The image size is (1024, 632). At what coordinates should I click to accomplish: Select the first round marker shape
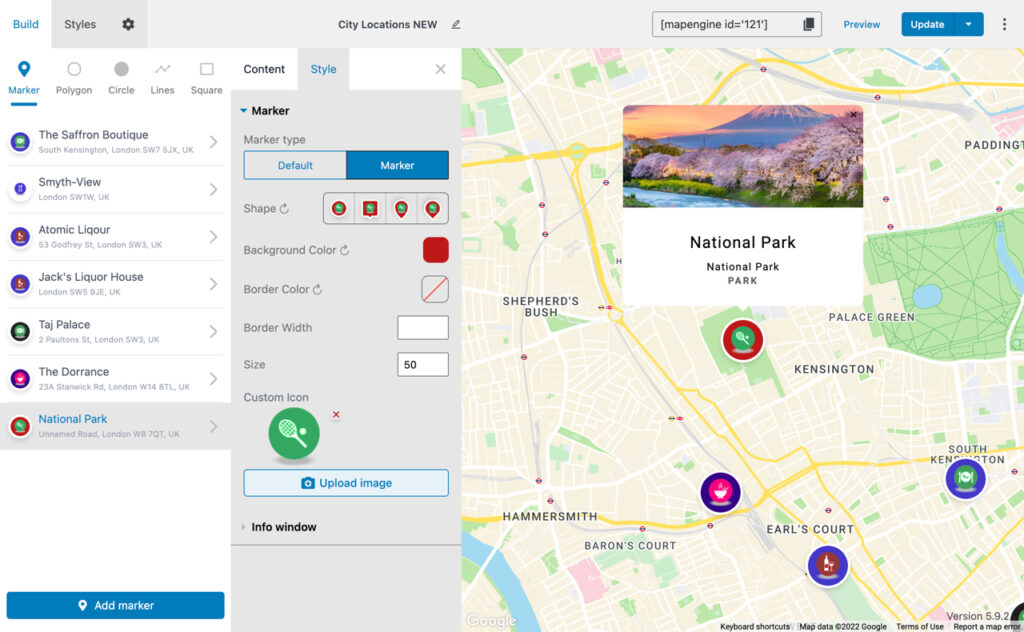(338, 208)
